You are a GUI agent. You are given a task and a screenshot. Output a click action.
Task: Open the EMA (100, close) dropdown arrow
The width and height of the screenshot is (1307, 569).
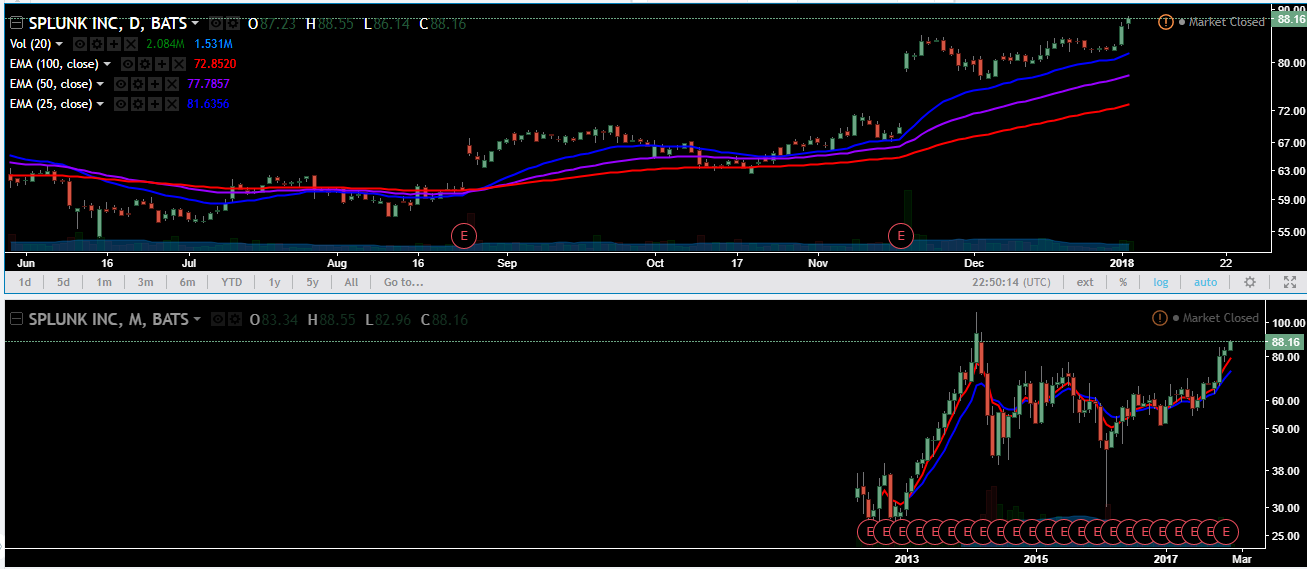click(x=107, y=64)
